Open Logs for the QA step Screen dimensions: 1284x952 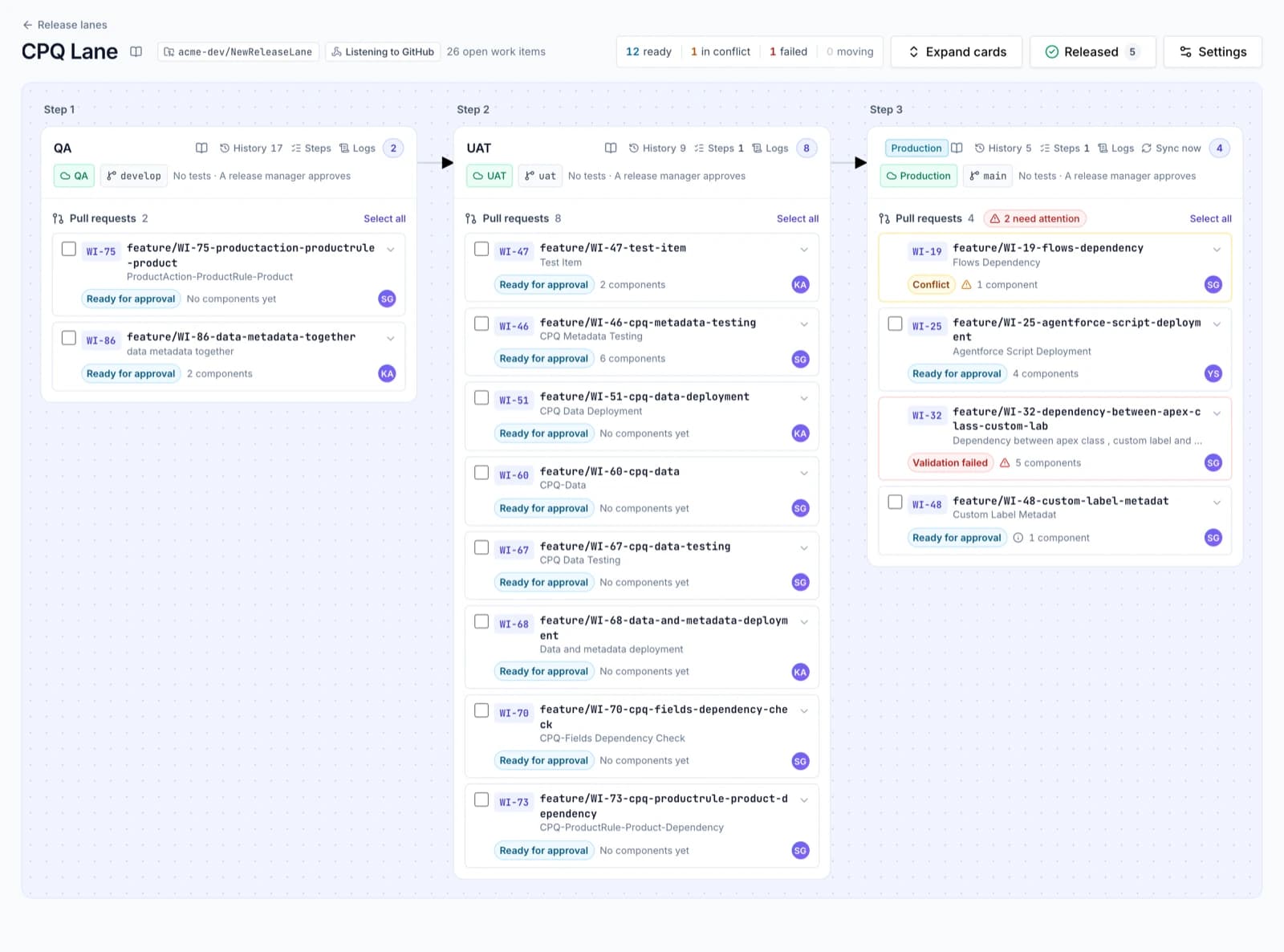pyautogui.click(x=357, y=148)
